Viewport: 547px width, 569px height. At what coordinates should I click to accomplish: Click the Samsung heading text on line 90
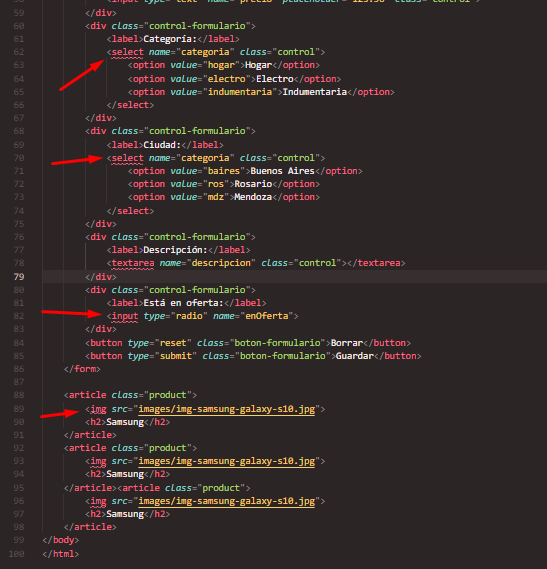click(x=125, y=422)
